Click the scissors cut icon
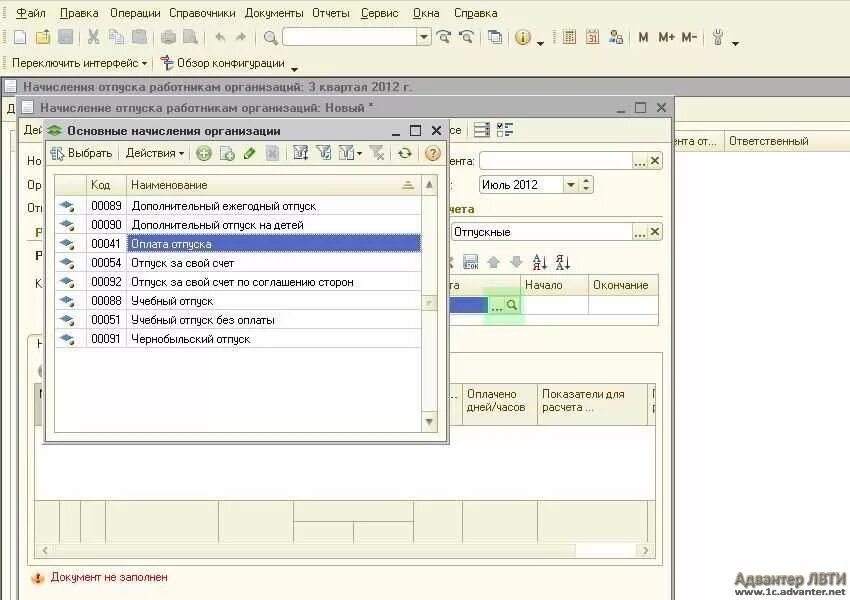This screenshot has width=850, height=600. coord(93,37)
